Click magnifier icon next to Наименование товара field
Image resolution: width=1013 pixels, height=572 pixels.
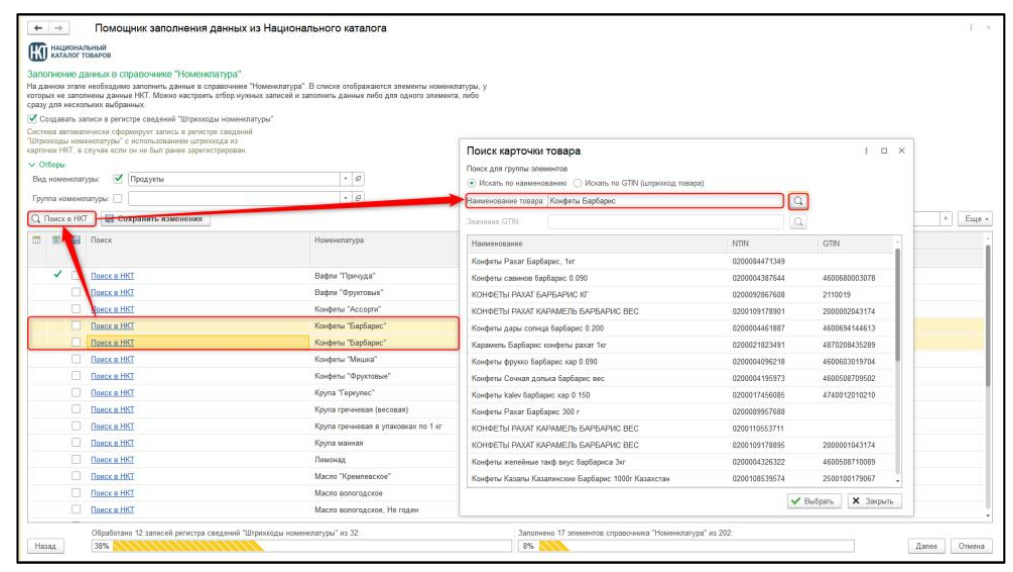tap(798, 201)
